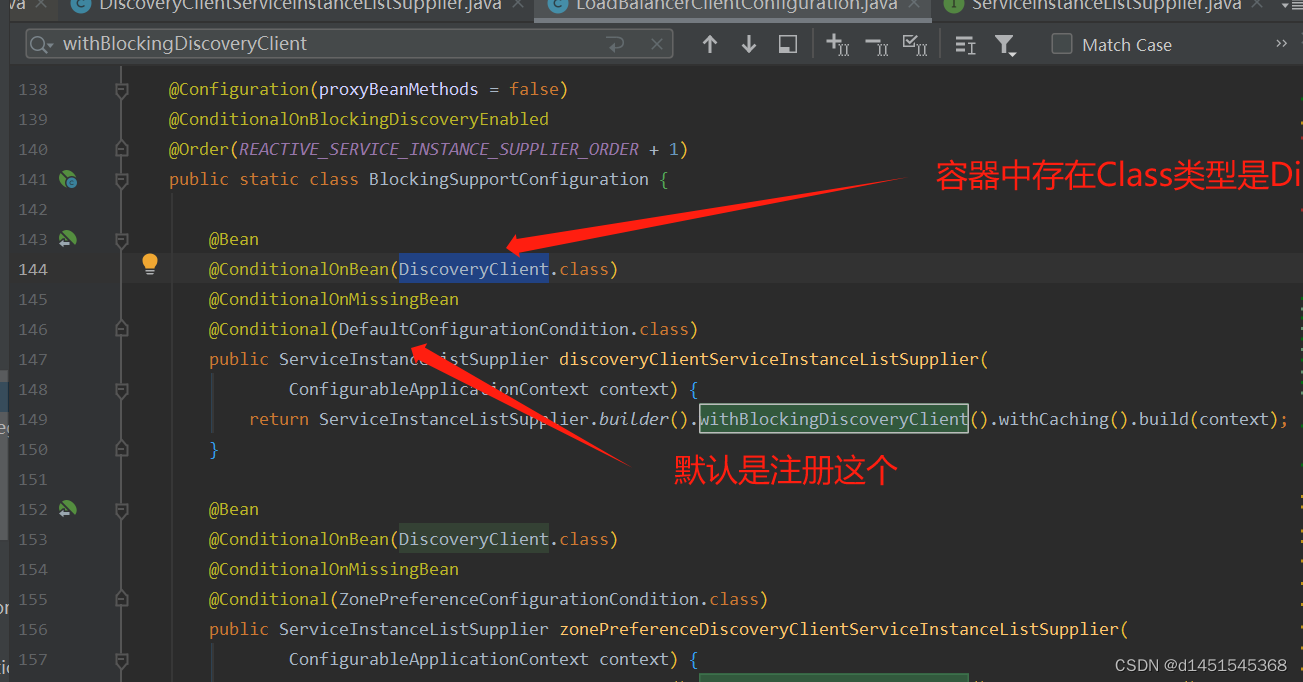Click @ConditionalOnMissingBean on line 145
The height and width of the screenshot is (682, 1303).
point(334,299)
